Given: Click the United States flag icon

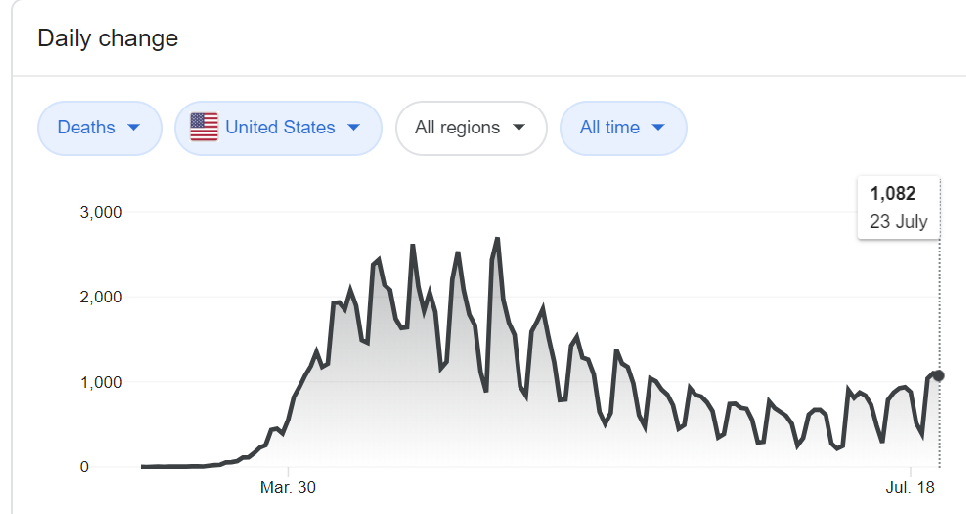Looking at the screenshot, I should coord(204,127).
